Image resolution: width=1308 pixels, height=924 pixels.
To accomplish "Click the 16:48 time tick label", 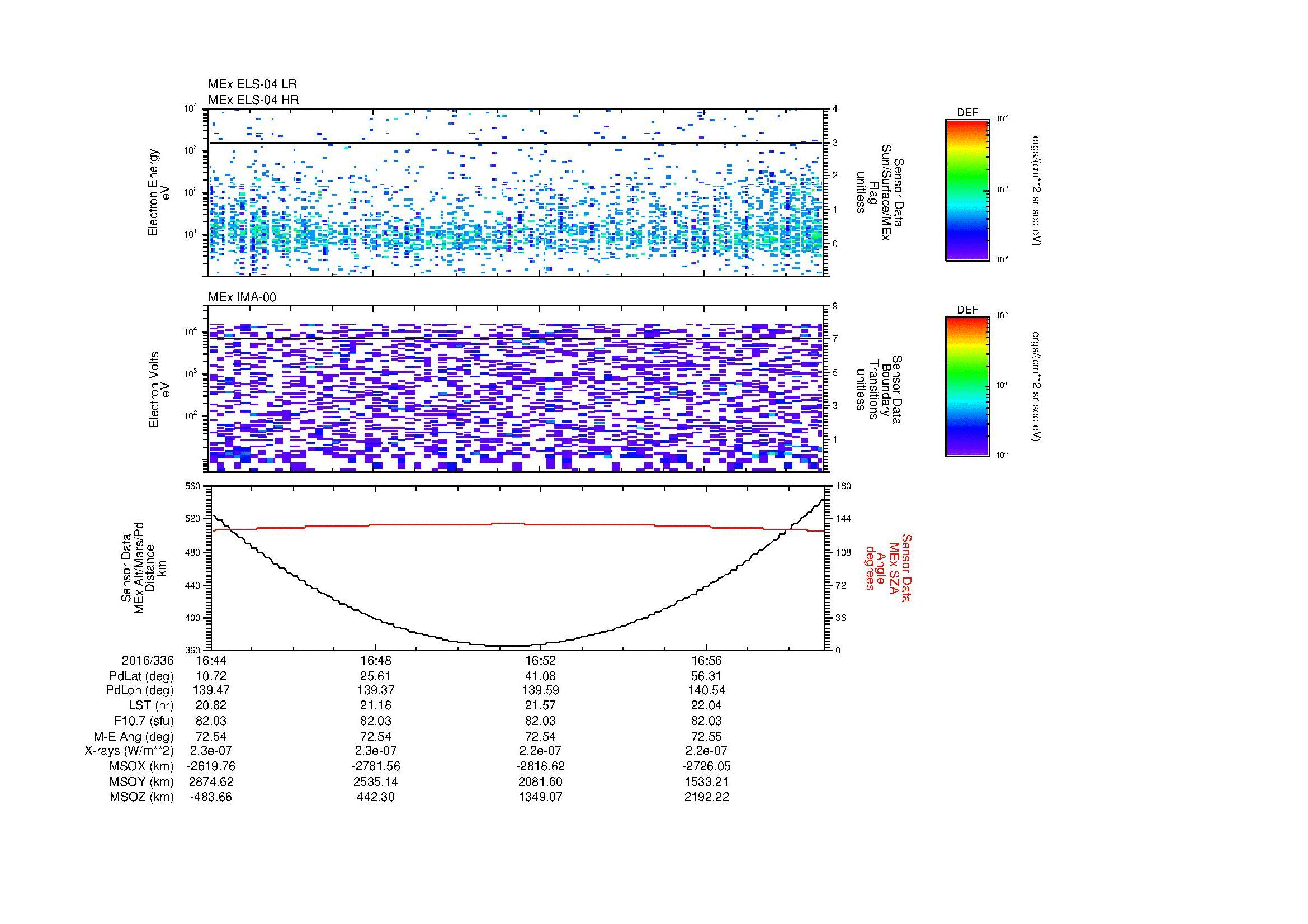I will tap(375, 660).
